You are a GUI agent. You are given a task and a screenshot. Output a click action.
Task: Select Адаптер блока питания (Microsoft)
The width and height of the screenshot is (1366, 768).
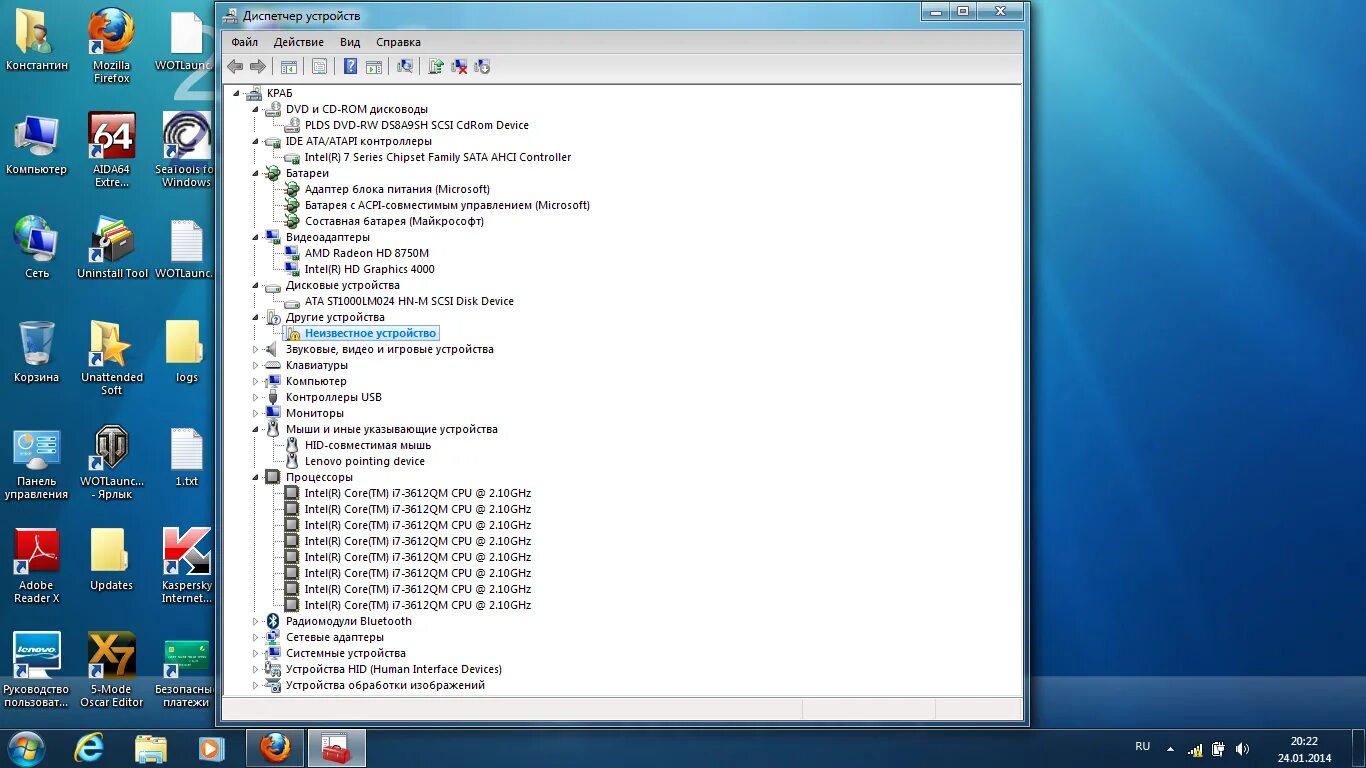397,189
